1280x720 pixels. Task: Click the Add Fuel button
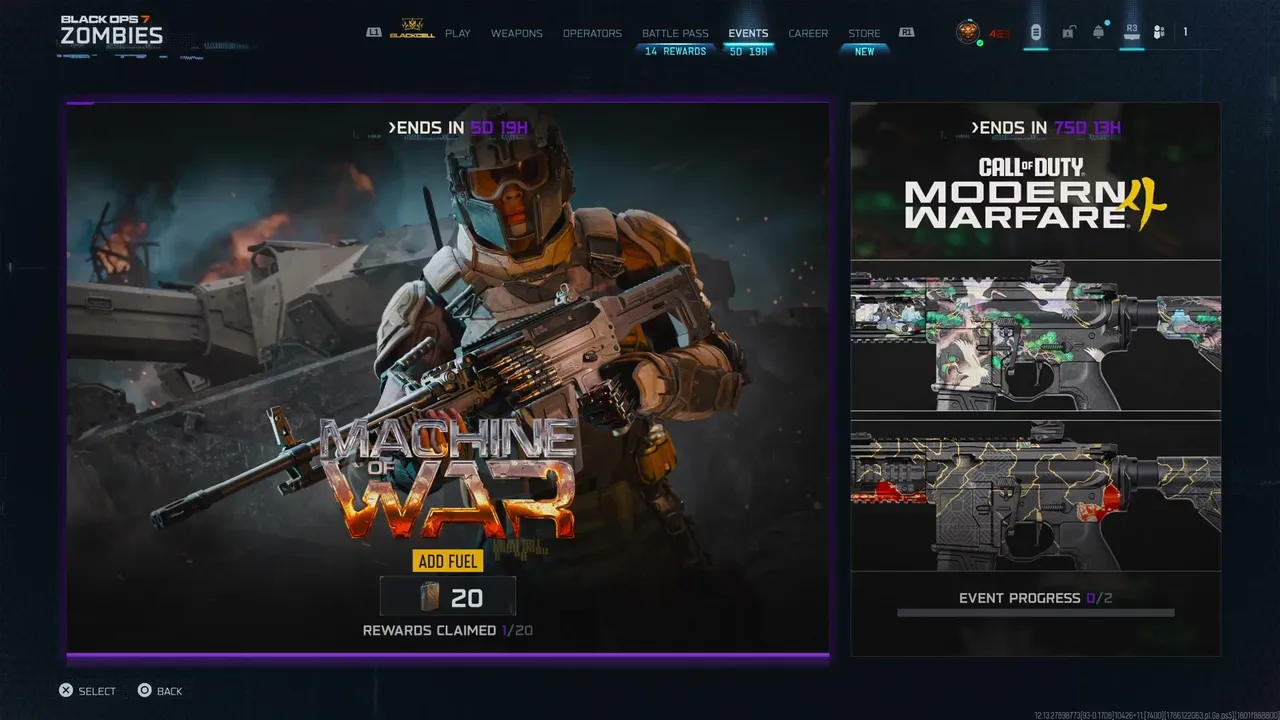coord(448,561)
